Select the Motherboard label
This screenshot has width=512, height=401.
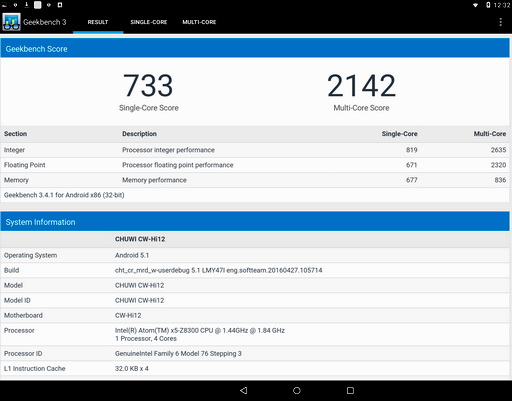tap(23, 315)
